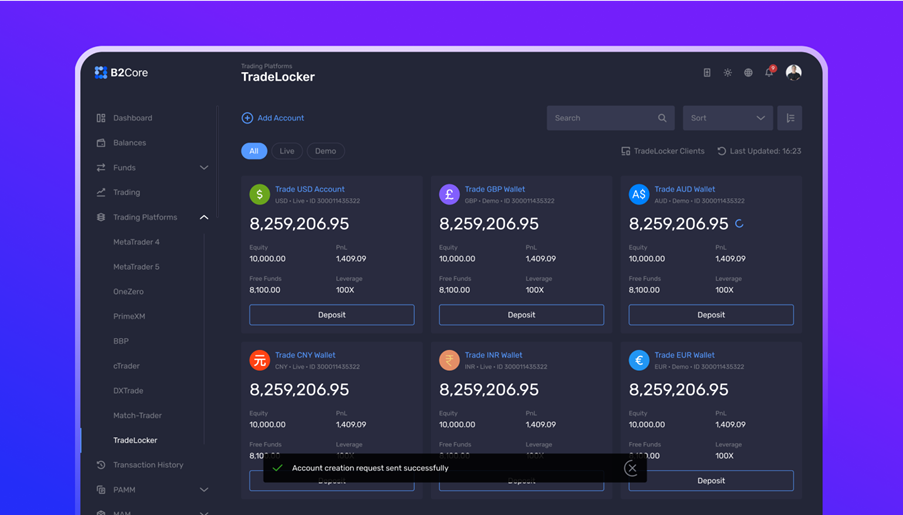
Task: Expand the Funds menu chevron
Action: coord(204,168)
